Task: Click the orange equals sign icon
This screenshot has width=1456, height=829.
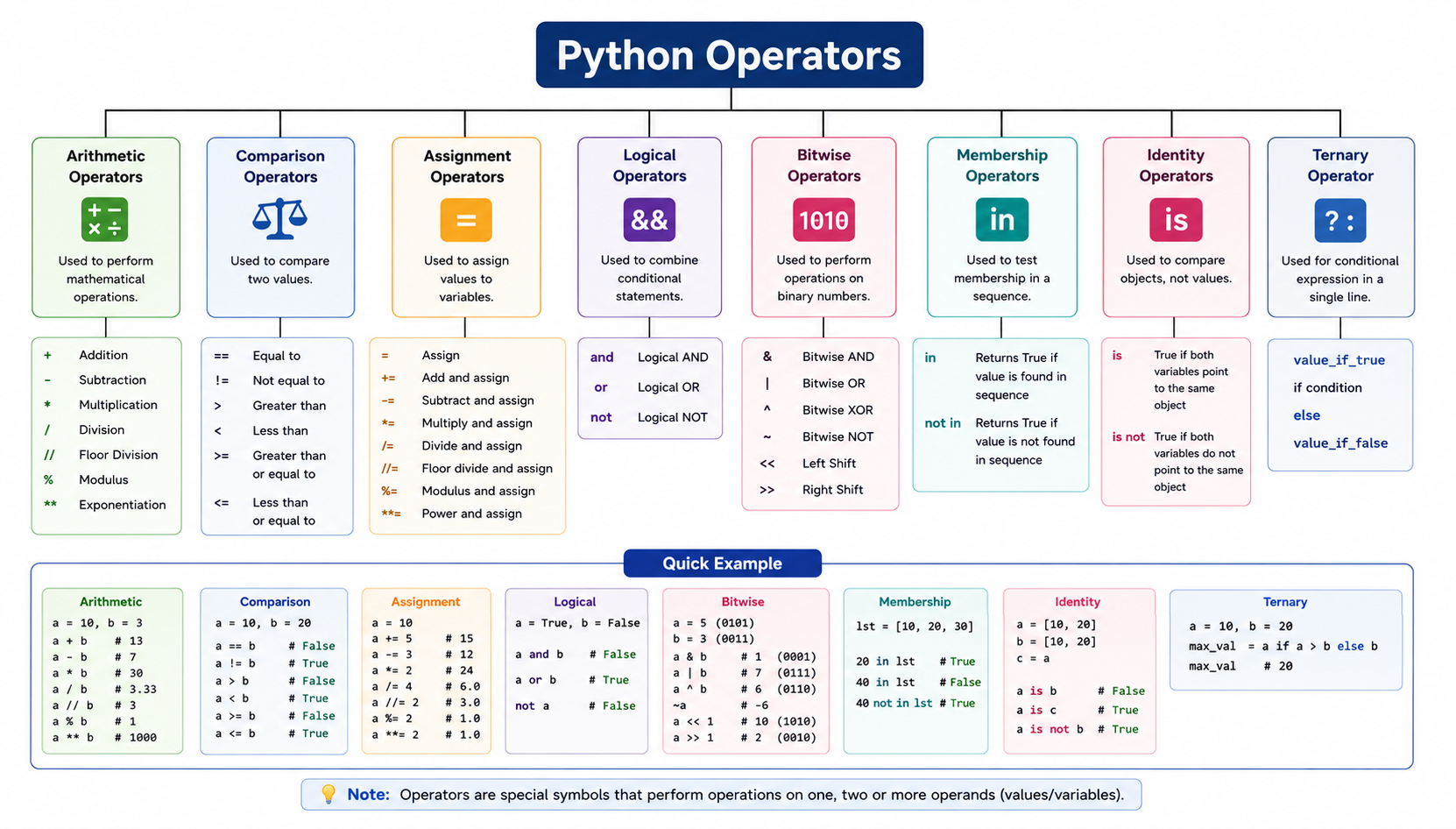Action: [466, 220]
